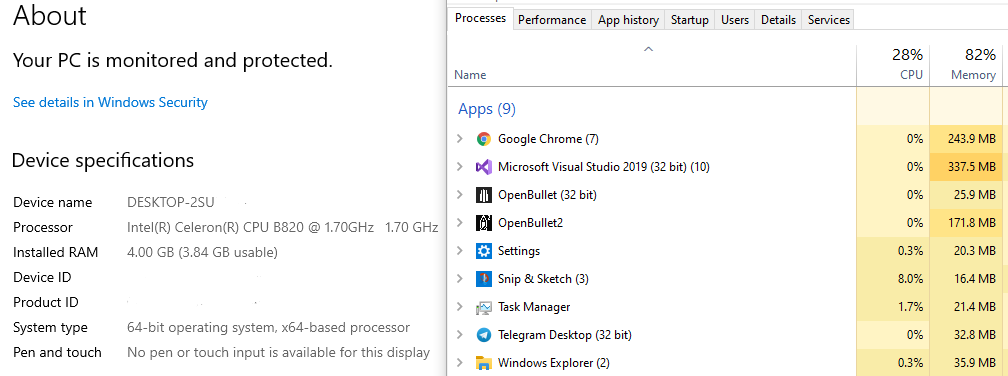Click the sort arrow above Name column
Viewport: 1008px width, 376px height.
pos(649,49)
